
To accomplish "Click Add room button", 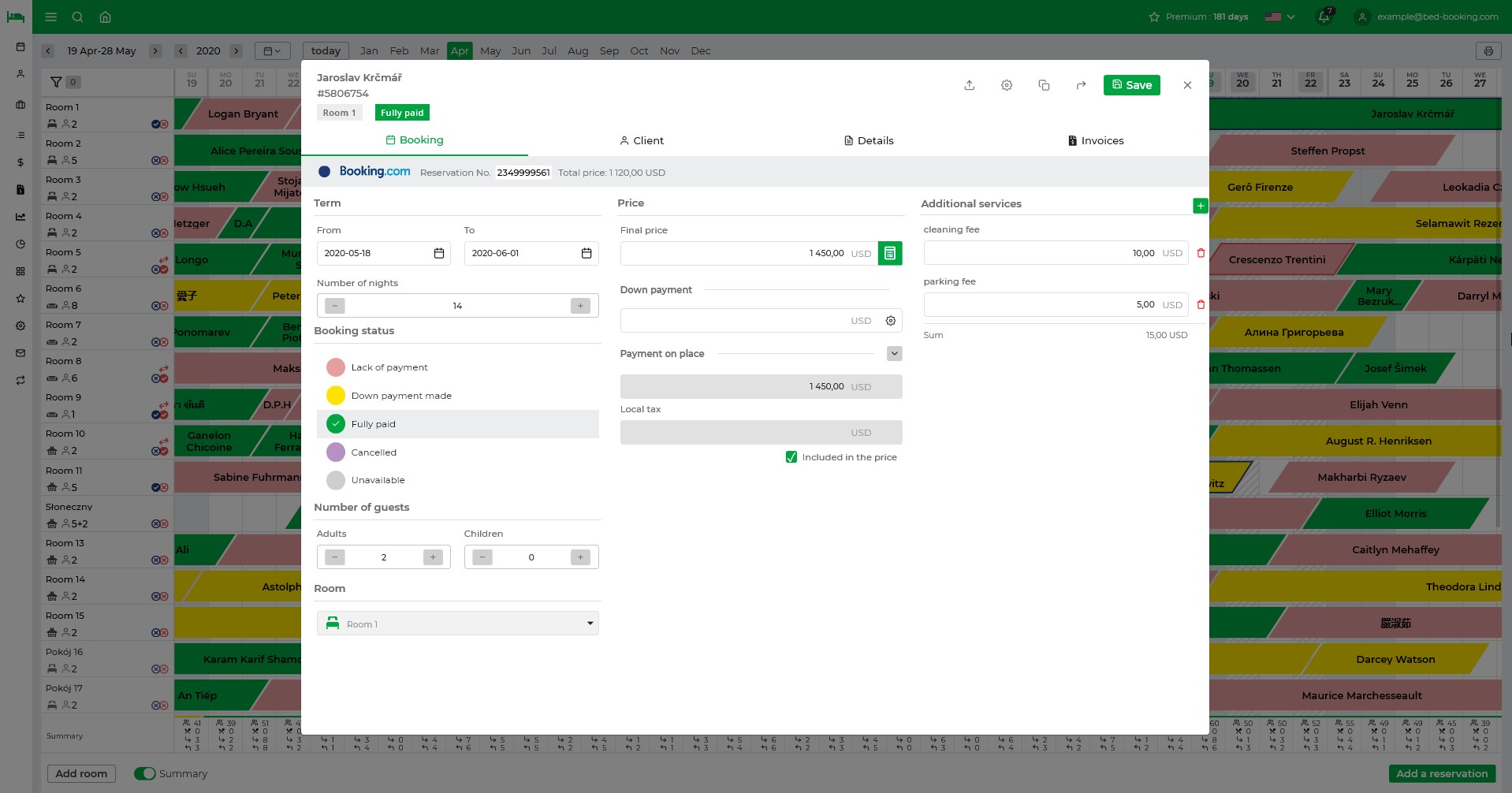I will click(x=81, y=774).
